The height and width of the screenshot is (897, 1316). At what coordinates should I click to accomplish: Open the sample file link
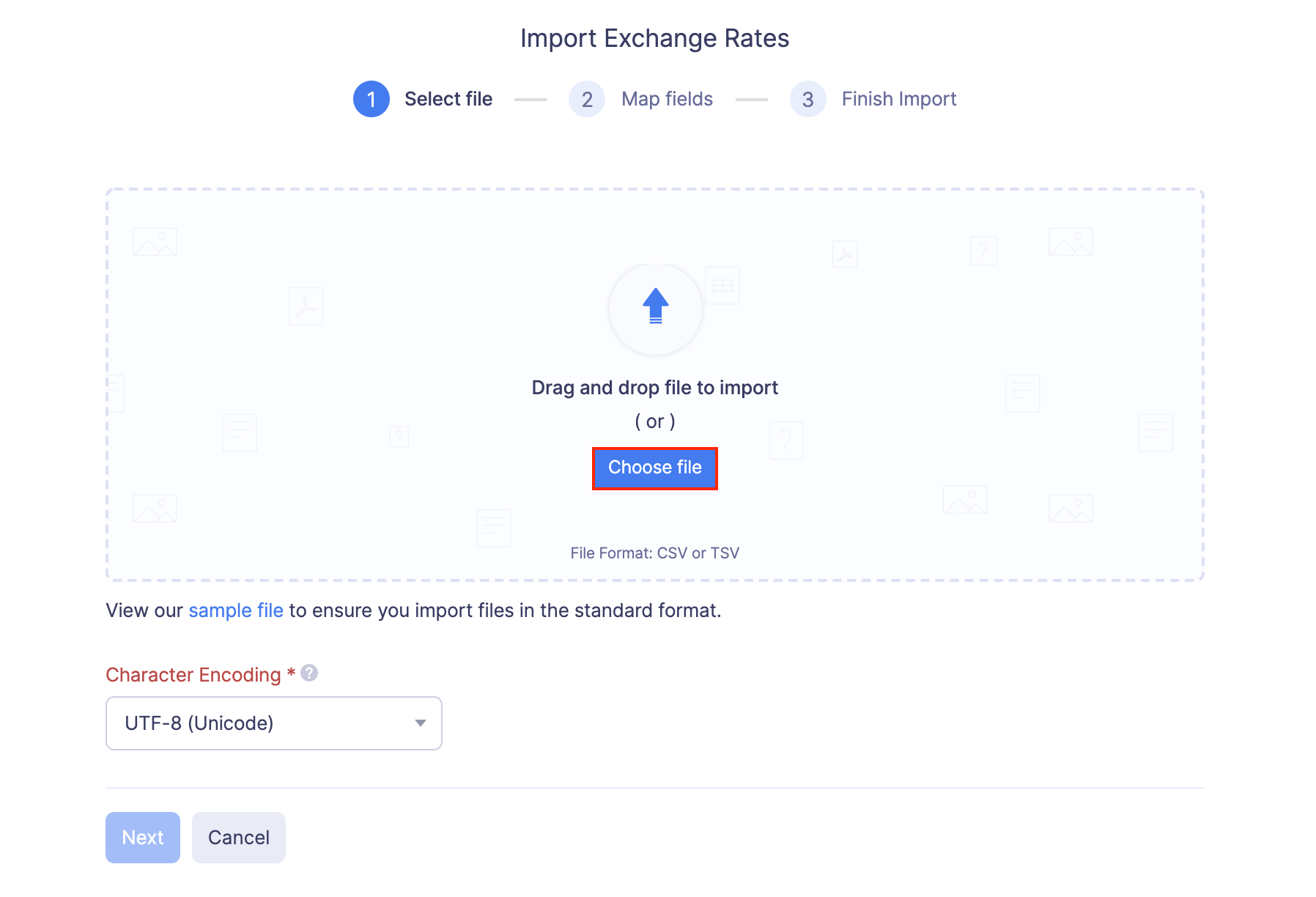[x=236, y=610]
